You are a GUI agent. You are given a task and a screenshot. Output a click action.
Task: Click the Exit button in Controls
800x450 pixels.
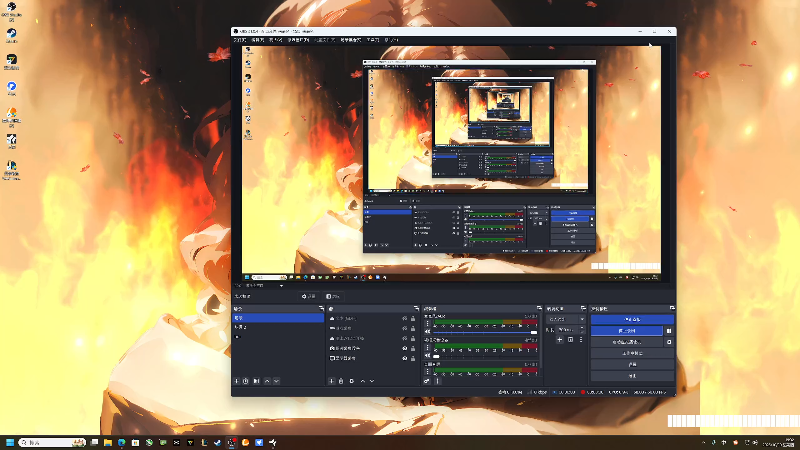(632, 376)
